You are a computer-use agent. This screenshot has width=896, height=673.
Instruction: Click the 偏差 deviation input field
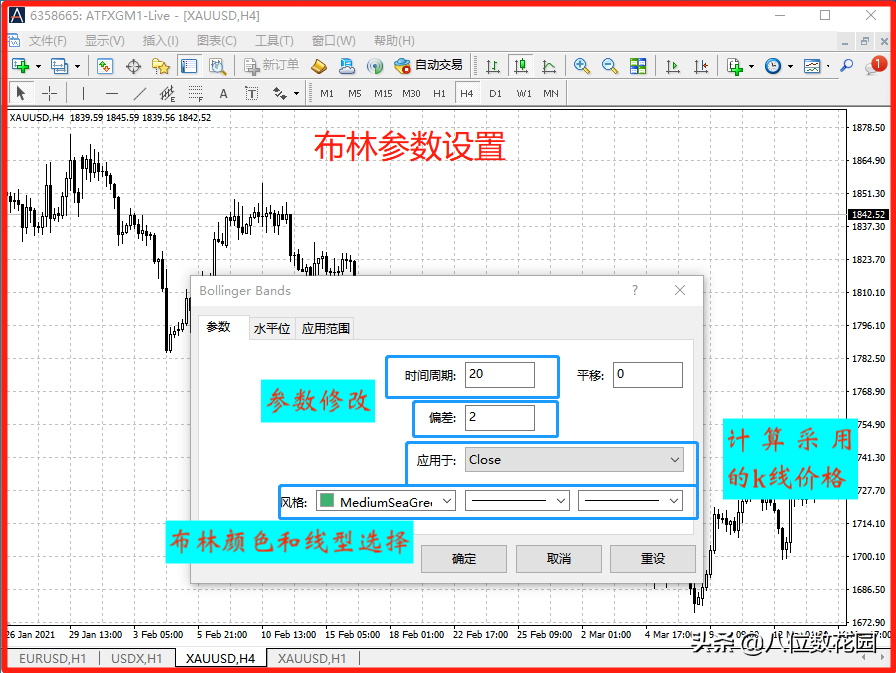(x=500, y=418)
